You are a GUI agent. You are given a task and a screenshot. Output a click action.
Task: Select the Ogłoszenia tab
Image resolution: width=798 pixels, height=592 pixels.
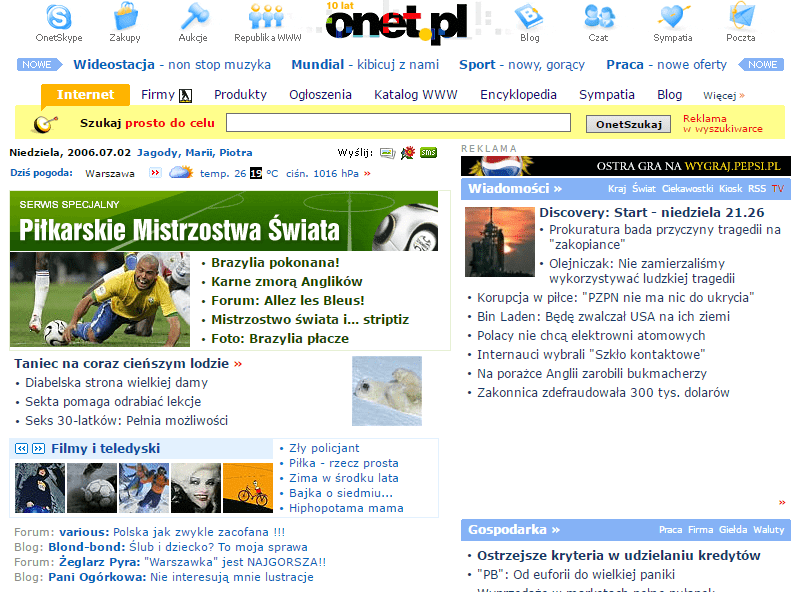coord(320,95)
